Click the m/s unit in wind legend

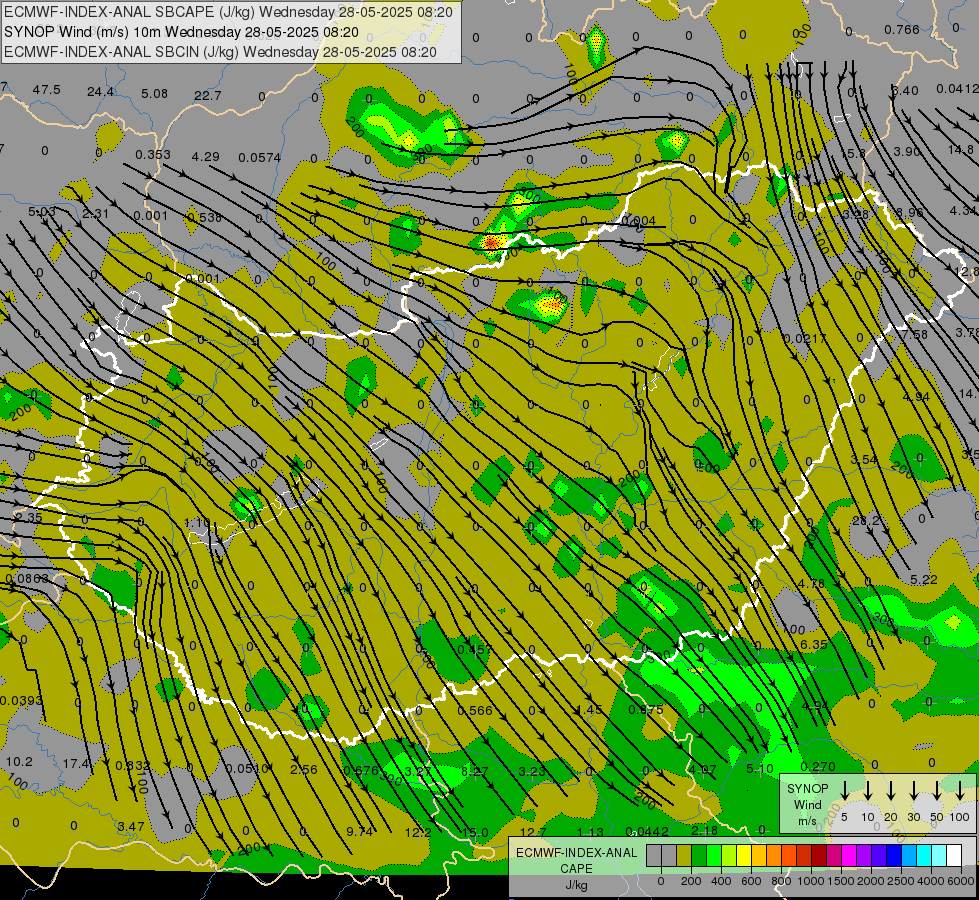click(807, 821)
